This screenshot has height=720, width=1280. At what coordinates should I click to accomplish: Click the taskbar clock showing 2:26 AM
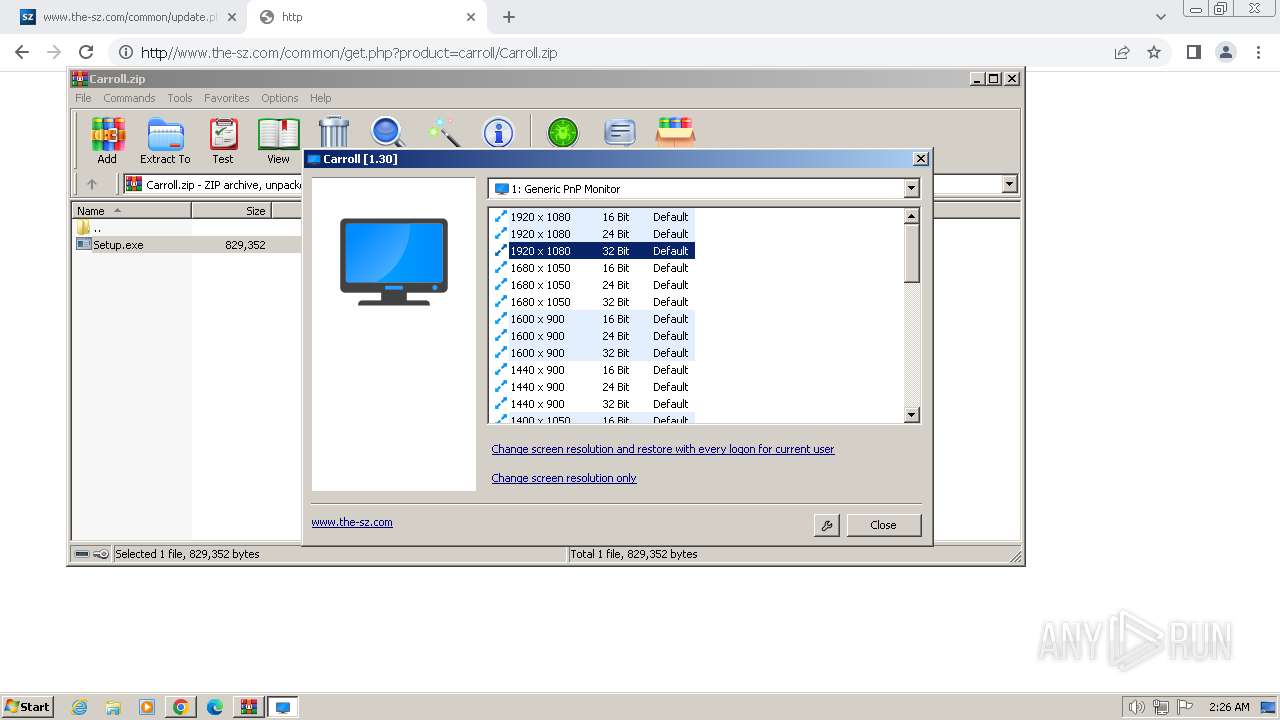1229,707
